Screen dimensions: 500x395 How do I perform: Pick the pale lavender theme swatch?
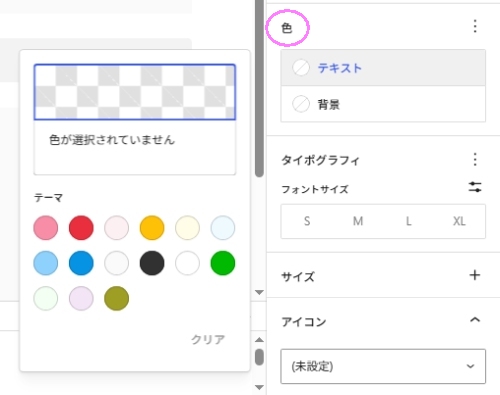[x=81, y=298]
